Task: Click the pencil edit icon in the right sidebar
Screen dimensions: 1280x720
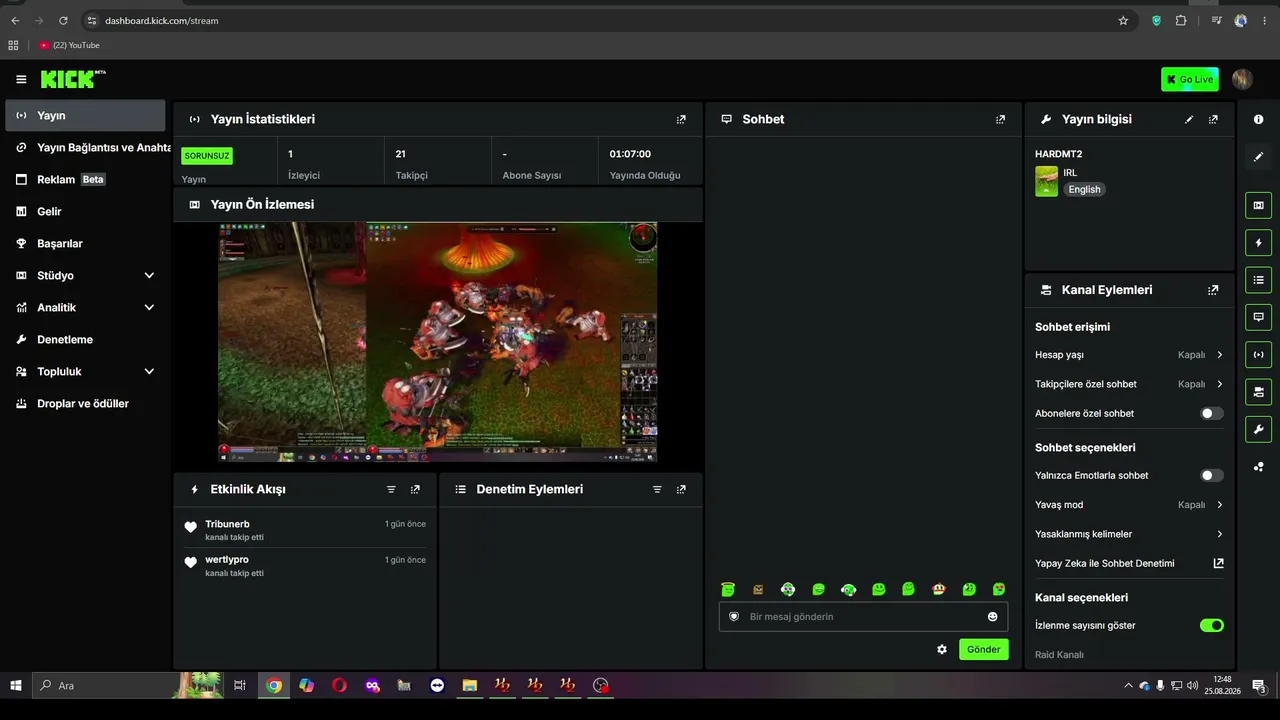Action: (1258, 156)
